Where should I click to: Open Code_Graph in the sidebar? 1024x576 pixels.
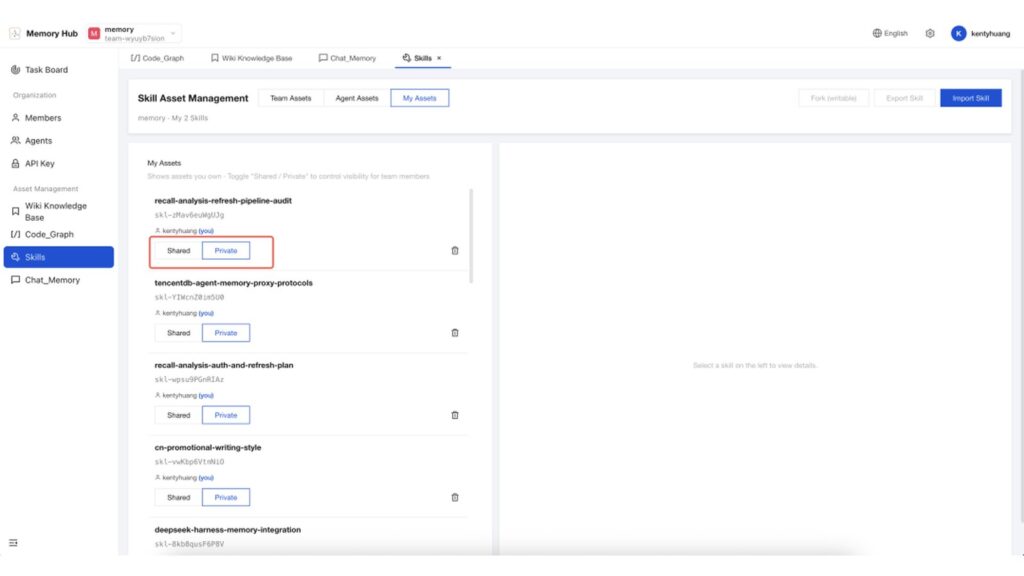(x=59, y=234)
